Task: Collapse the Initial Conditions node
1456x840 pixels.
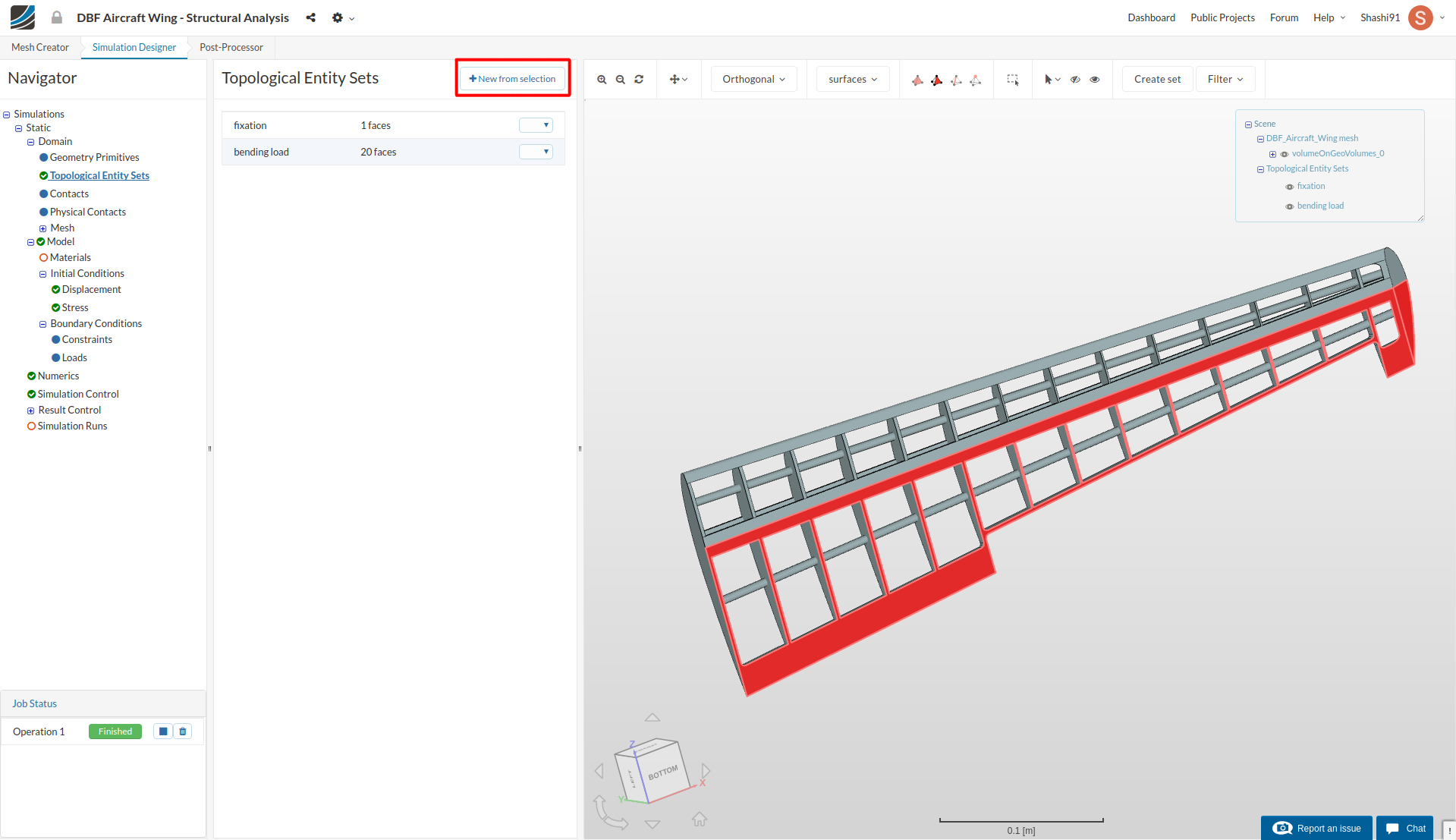Action: (43, 274)
